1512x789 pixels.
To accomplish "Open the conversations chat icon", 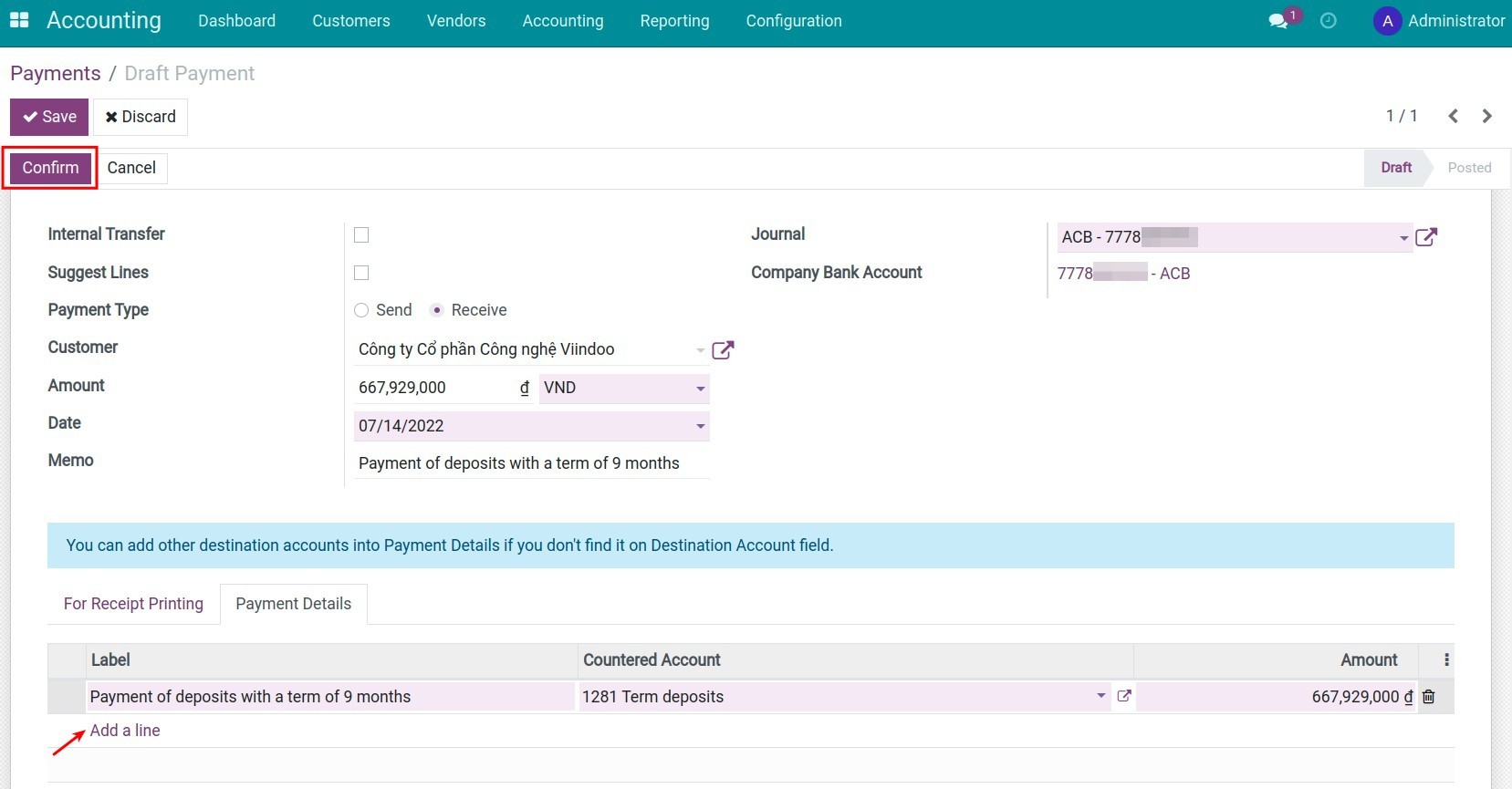I will coord(1277,20).
